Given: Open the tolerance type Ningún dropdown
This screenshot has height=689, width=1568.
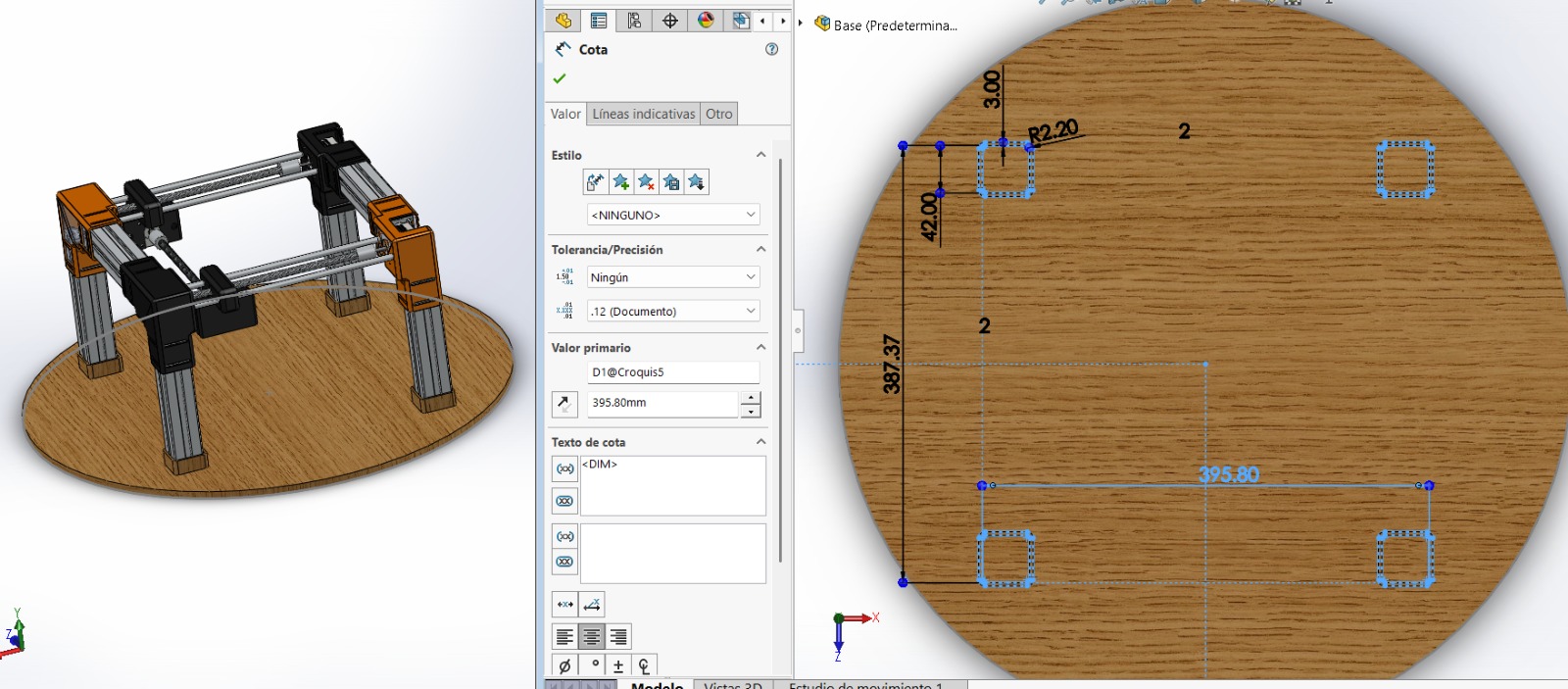Looking at the screenshot, I should [x=672, y=277].
